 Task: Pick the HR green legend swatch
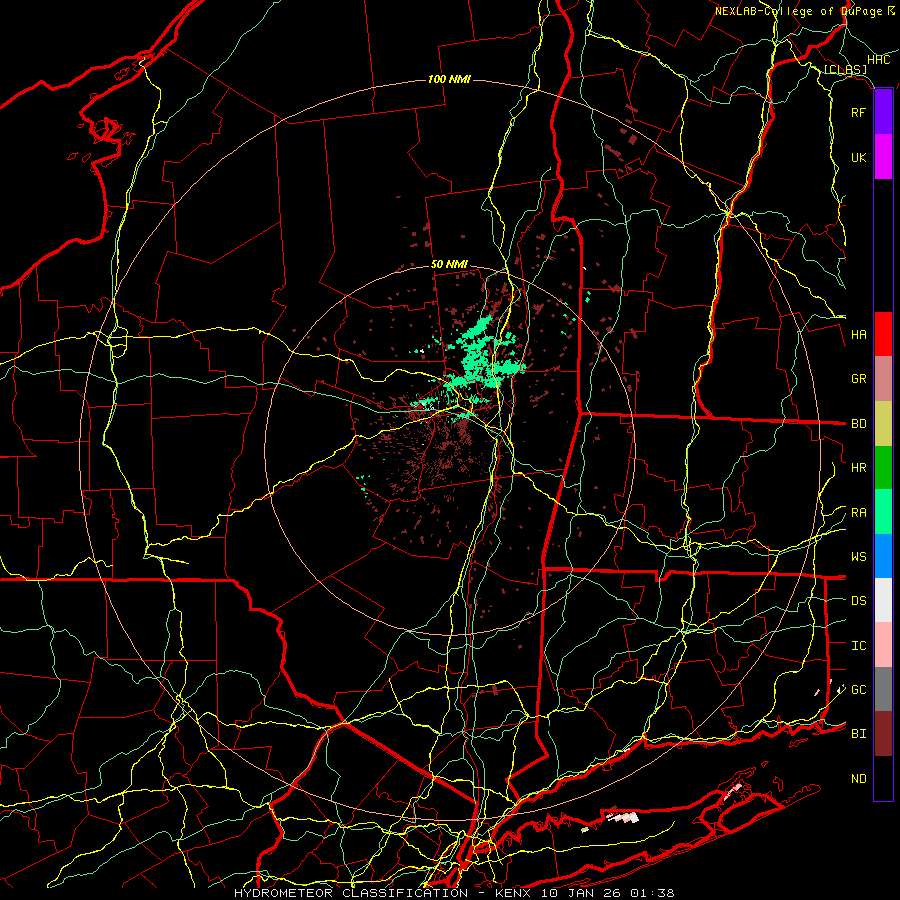click(883, 467)
